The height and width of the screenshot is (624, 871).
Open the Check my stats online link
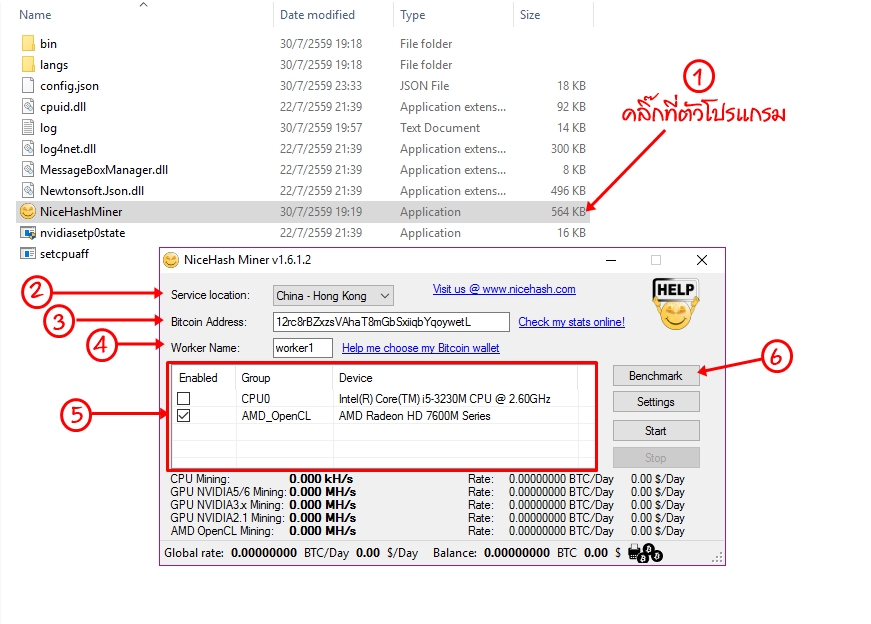coord(572,322)
